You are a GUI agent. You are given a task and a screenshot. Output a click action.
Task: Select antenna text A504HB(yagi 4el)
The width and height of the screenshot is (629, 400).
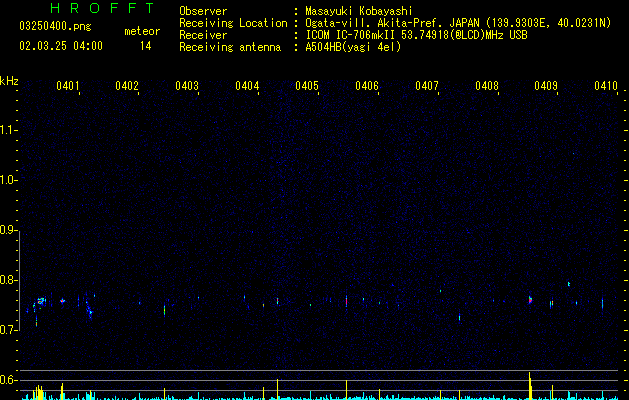(x=353, y=47)
